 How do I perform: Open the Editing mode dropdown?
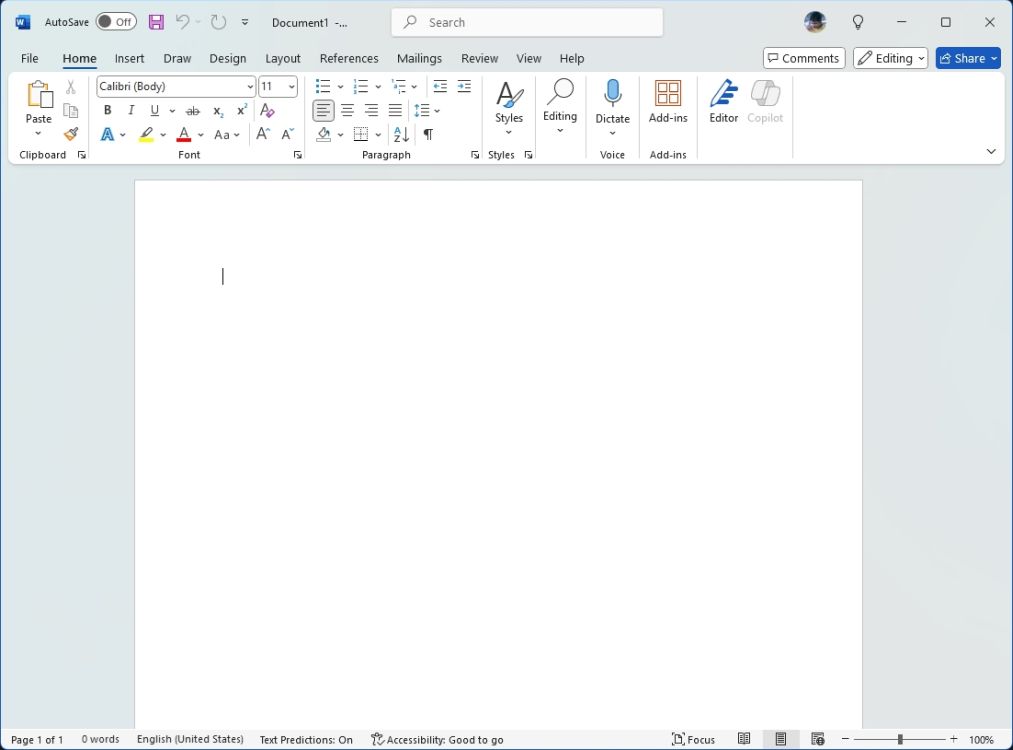click(890, 58)
